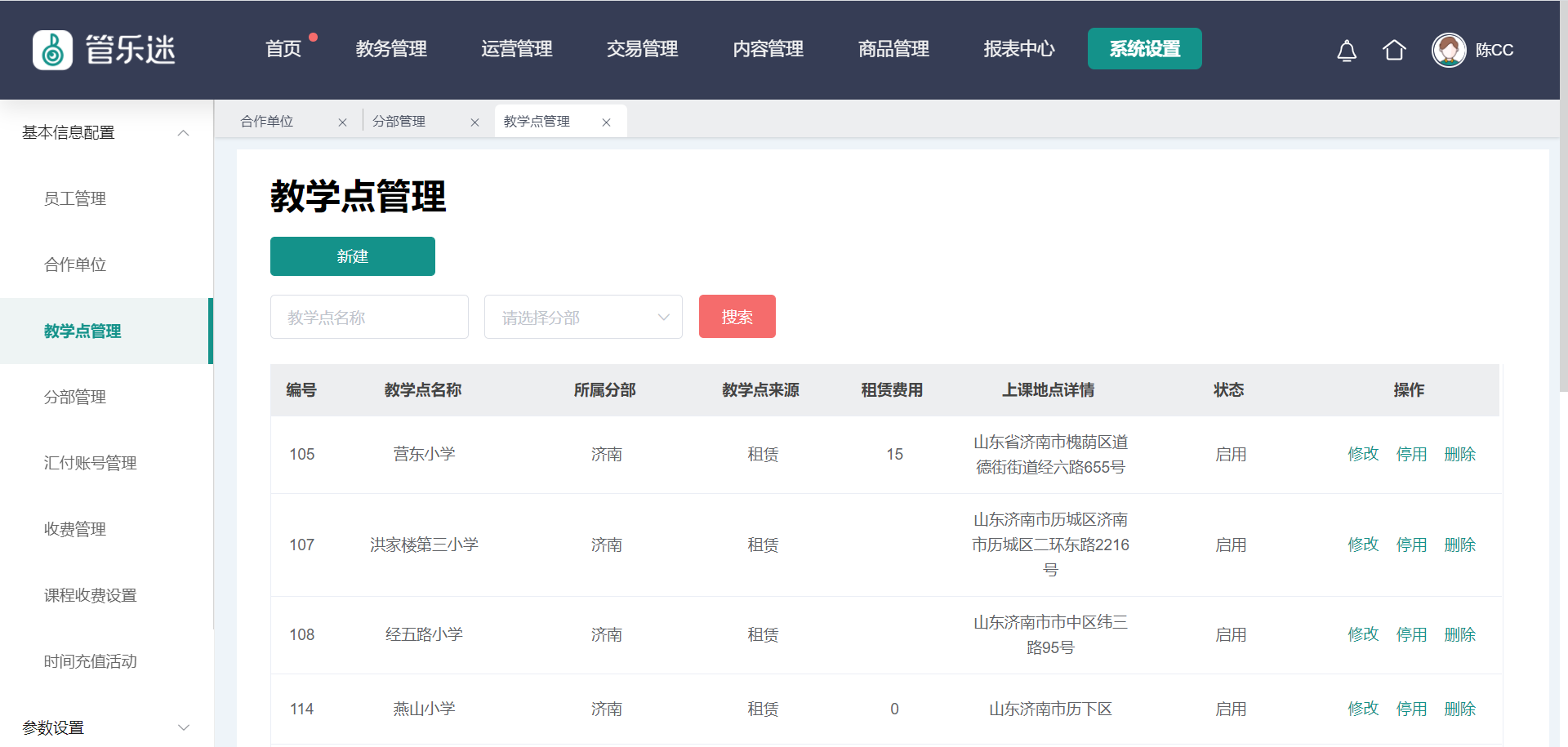The width and height of the screenshot is (1568, 747).
Task: Focus the 教学点名称 search field
Action: click(x=369, y=317)
